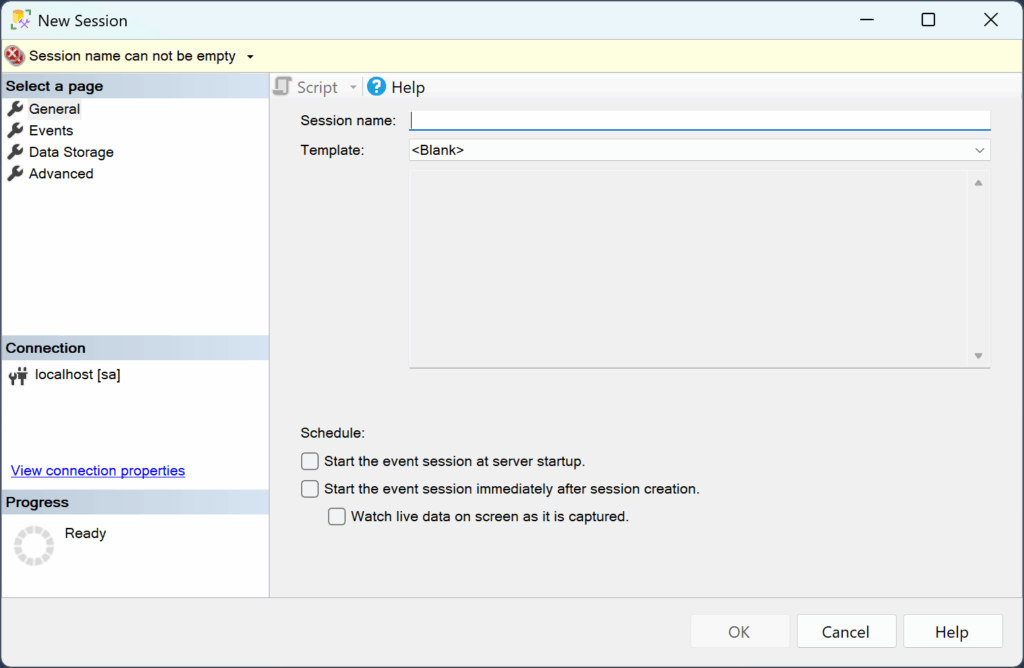Check Watch live data on screen option
1024x668 pixels.
tap(336, 517)
